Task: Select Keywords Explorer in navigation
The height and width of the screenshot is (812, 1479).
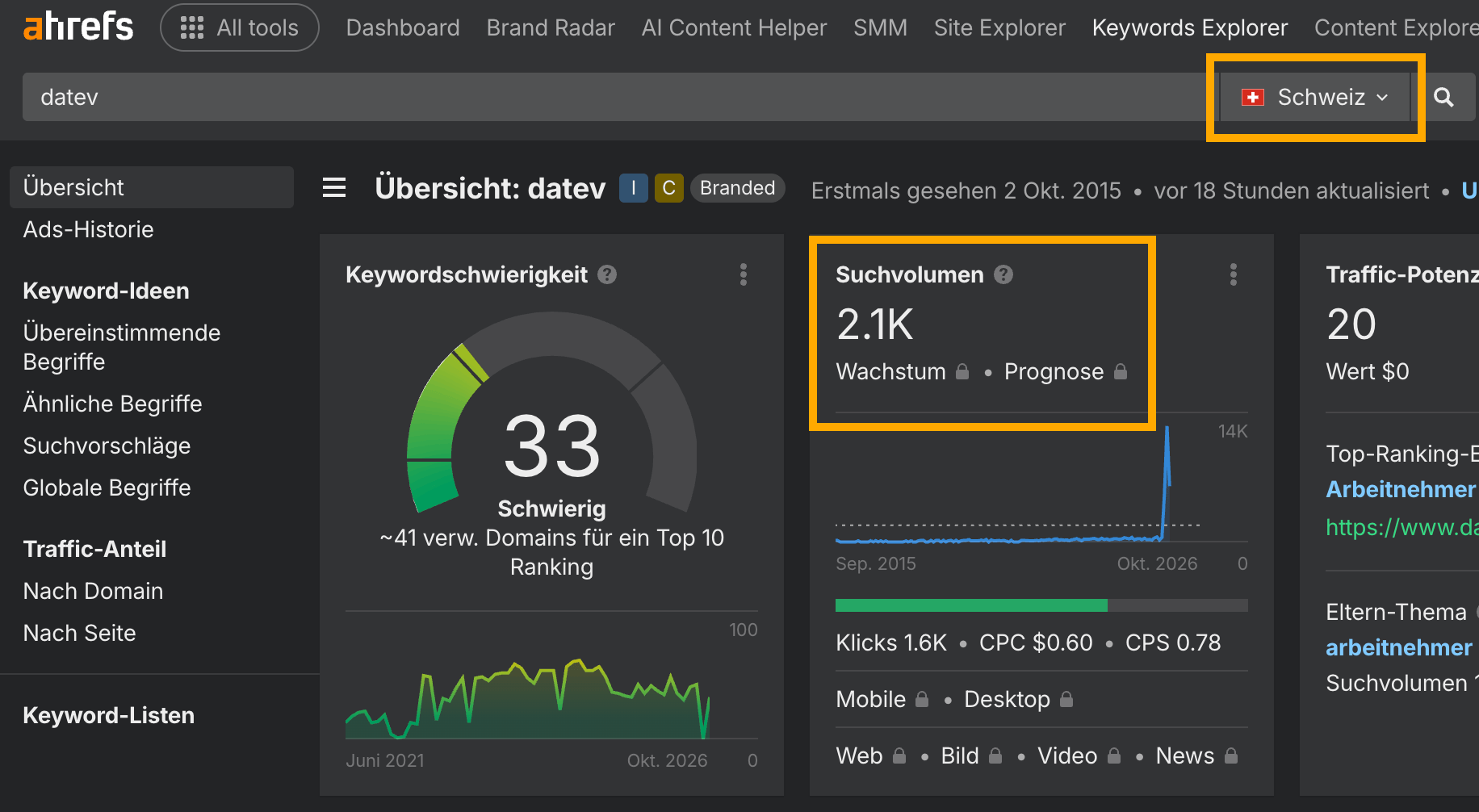Action: 1190,28
